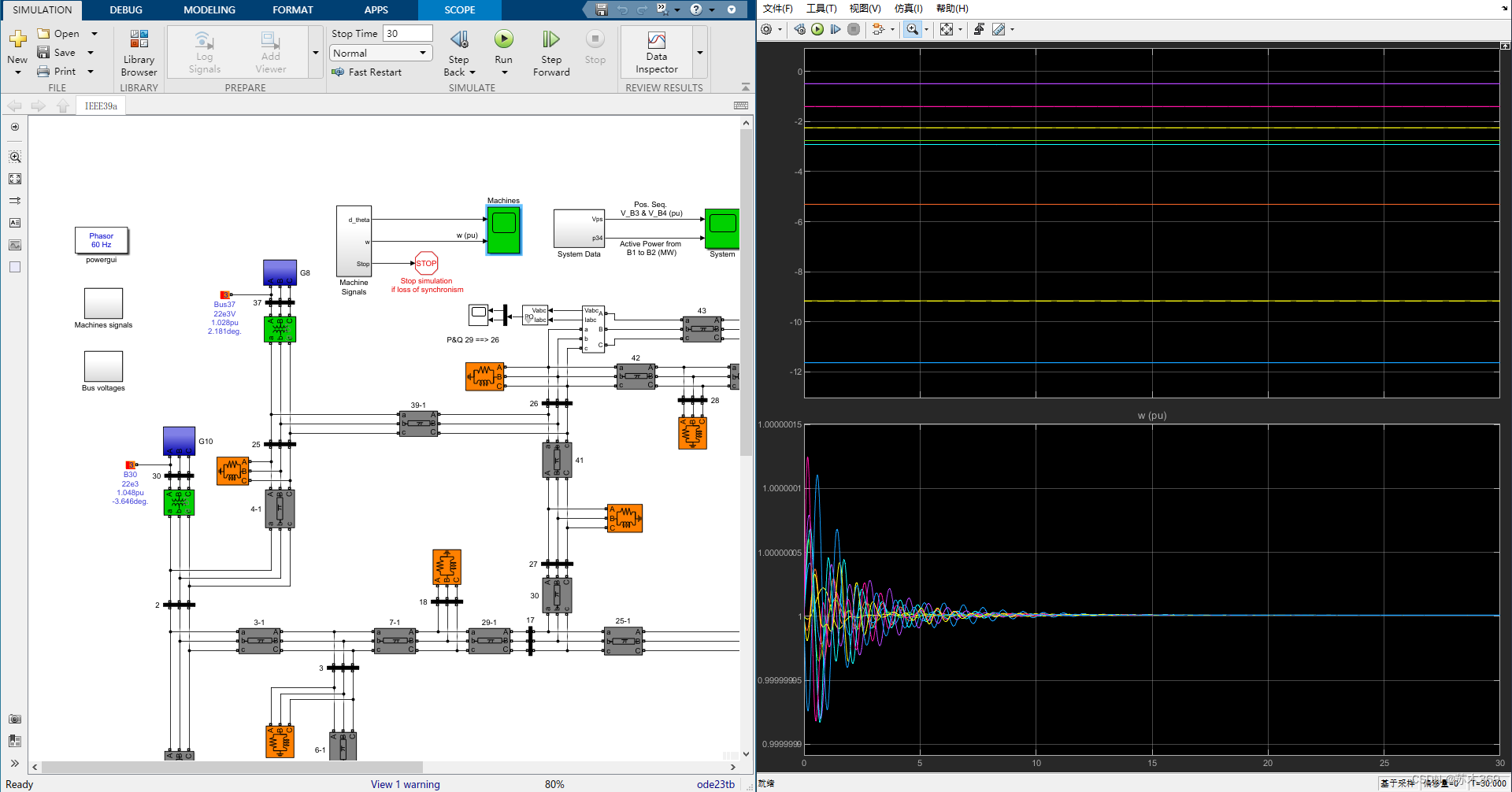Image resolution: width=1512 pixels, height=792 pixels.
Task: Expand the Run button dropdown arrow
Action: [504, 72]
